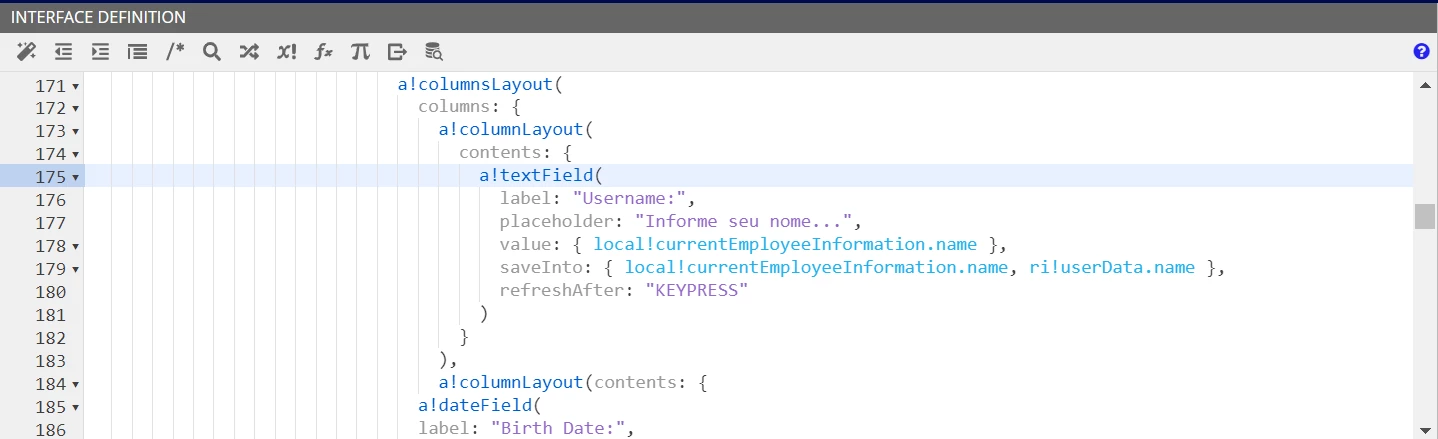Click the magic wand format icon

click(27, 51)
